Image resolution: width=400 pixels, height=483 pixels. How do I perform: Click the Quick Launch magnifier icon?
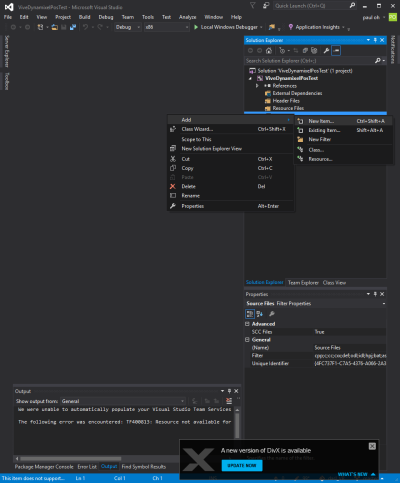tap(352, 5)
